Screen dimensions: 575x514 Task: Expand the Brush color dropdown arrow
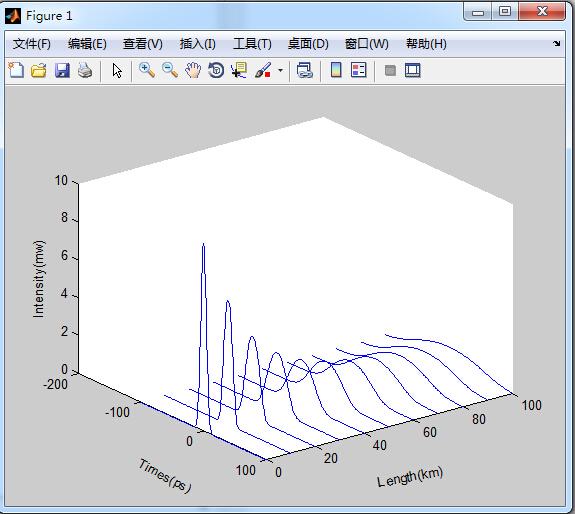281,70
